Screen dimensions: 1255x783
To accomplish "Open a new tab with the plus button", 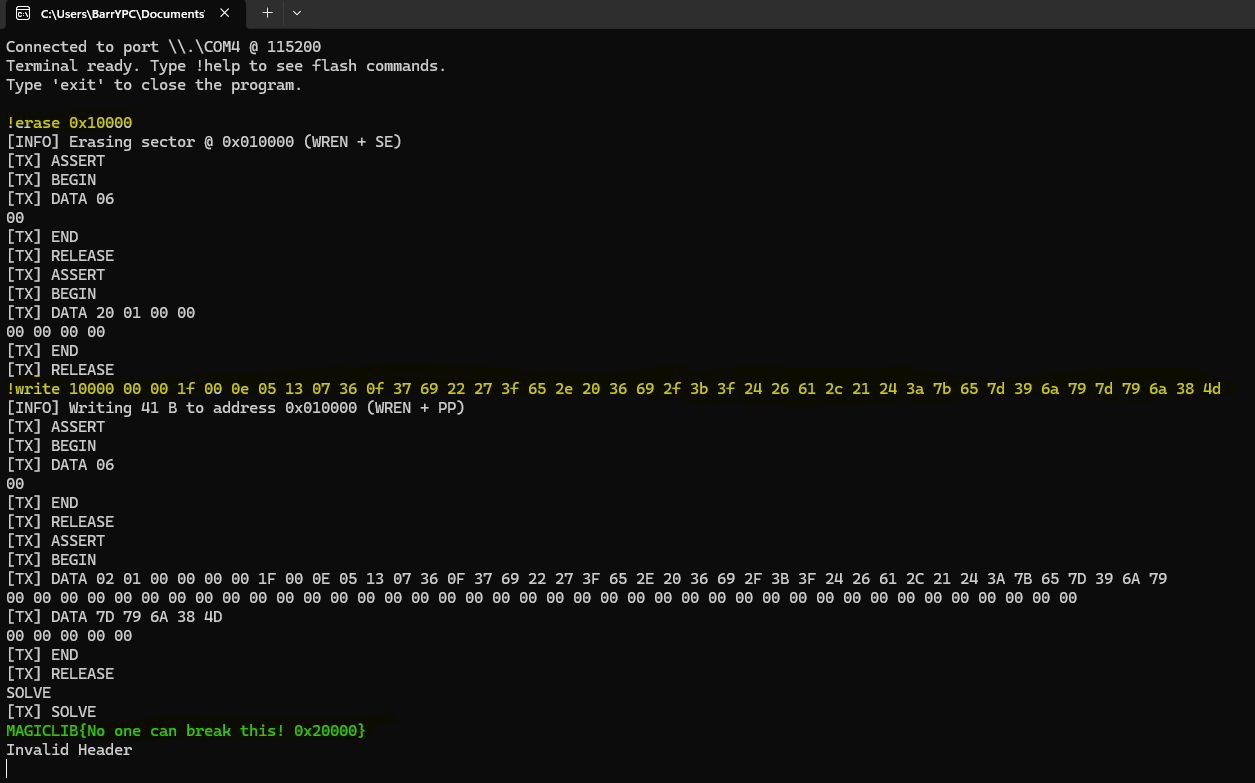I will click(267, 13).
